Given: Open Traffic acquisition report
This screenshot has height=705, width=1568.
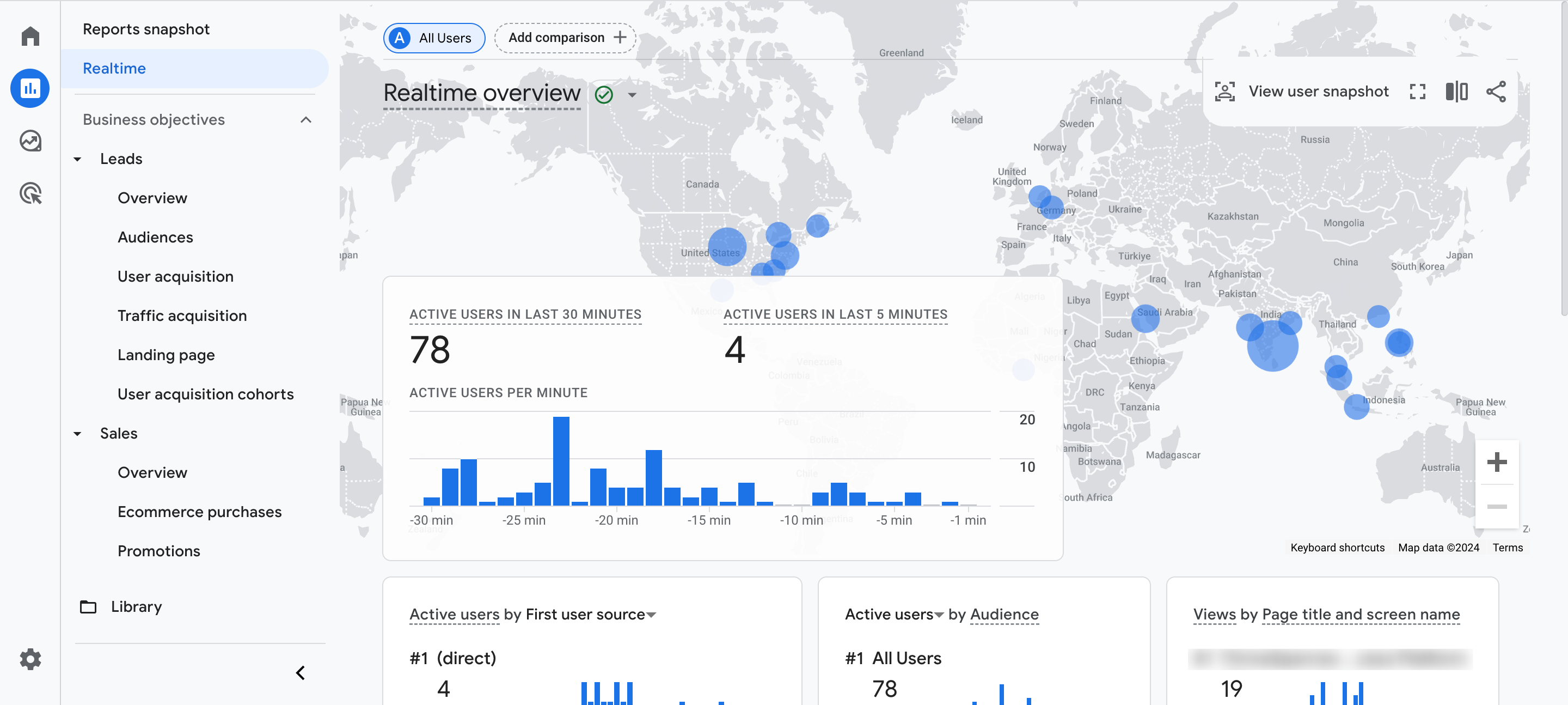Looking at the screenshot, I should pos(182,315).
